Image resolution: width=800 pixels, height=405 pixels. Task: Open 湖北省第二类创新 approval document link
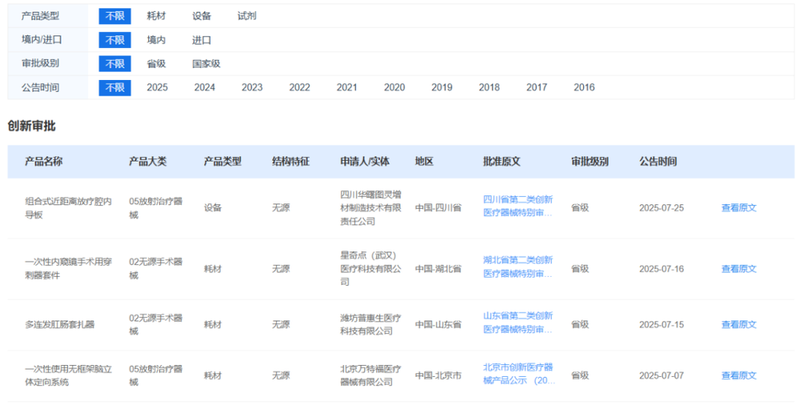(x=517, y=267)
